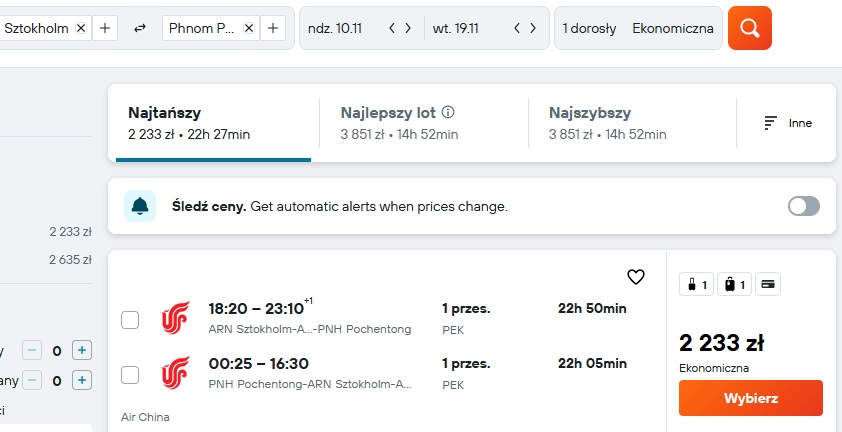Open the Ekonomiczna cabin class selector
The height and width of the screenshot is (432, 842).
[x=673, y=28]
